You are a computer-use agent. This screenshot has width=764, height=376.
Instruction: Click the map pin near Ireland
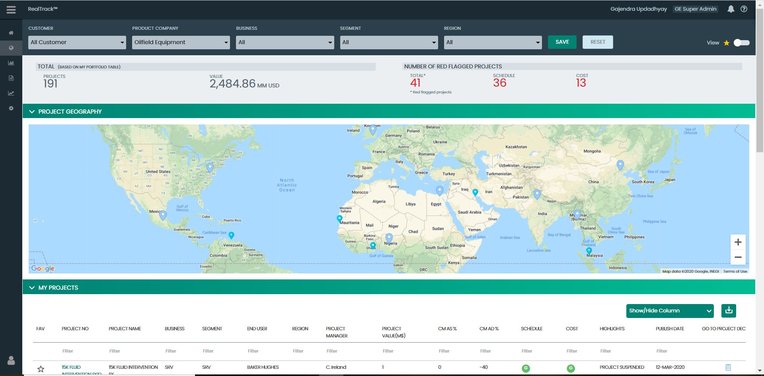[x=373, y=130]
